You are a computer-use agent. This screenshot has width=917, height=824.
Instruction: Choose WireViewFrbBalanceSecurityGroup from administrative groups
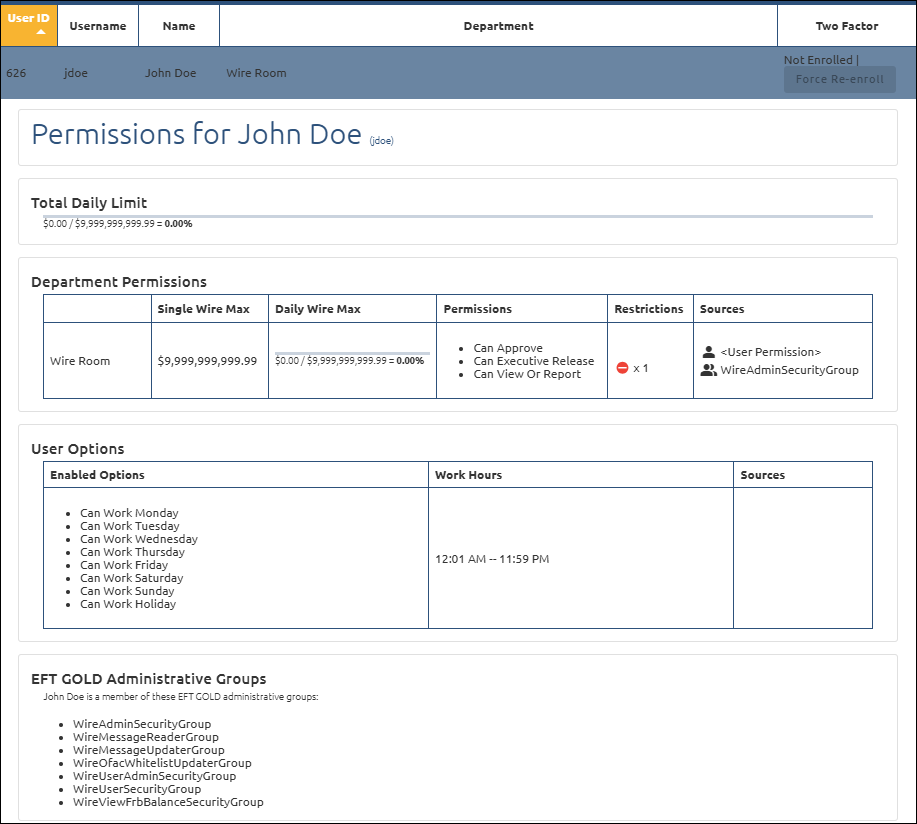168,802
